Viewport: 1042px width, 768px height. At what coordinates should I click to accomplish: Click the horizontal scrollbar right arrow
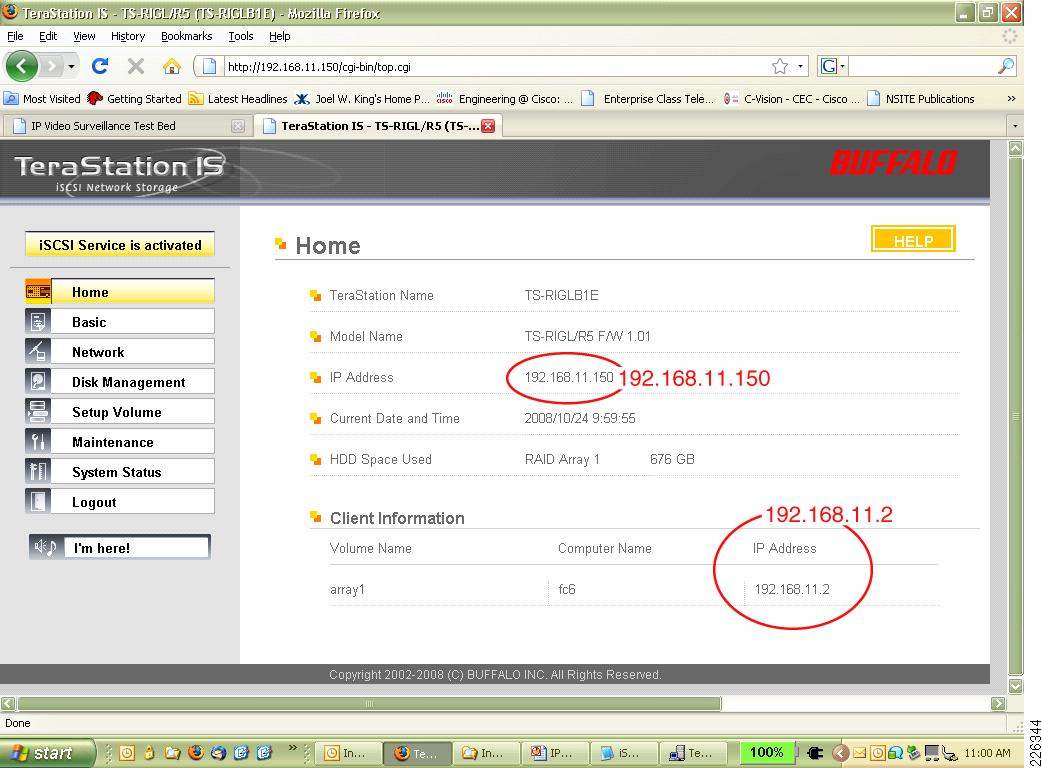[x=998, y=703]
